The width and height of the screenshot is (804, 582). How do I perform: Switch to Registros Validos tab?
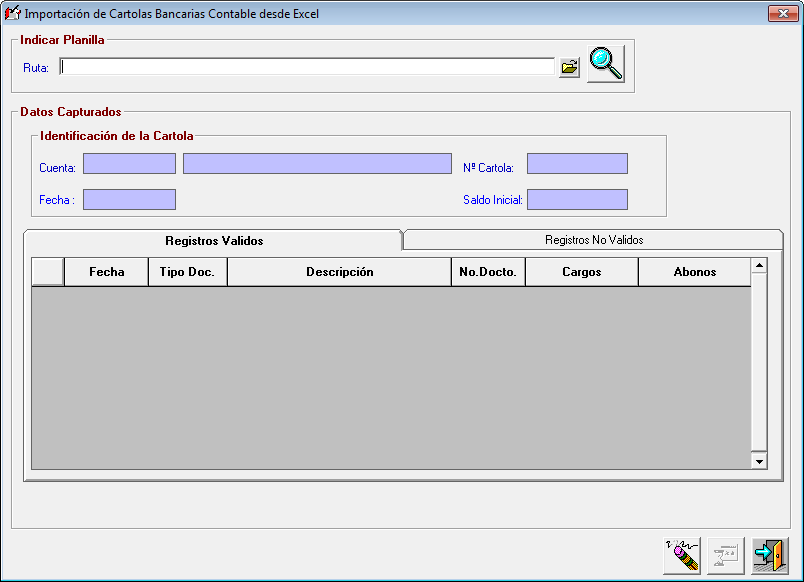coord(214,240)
